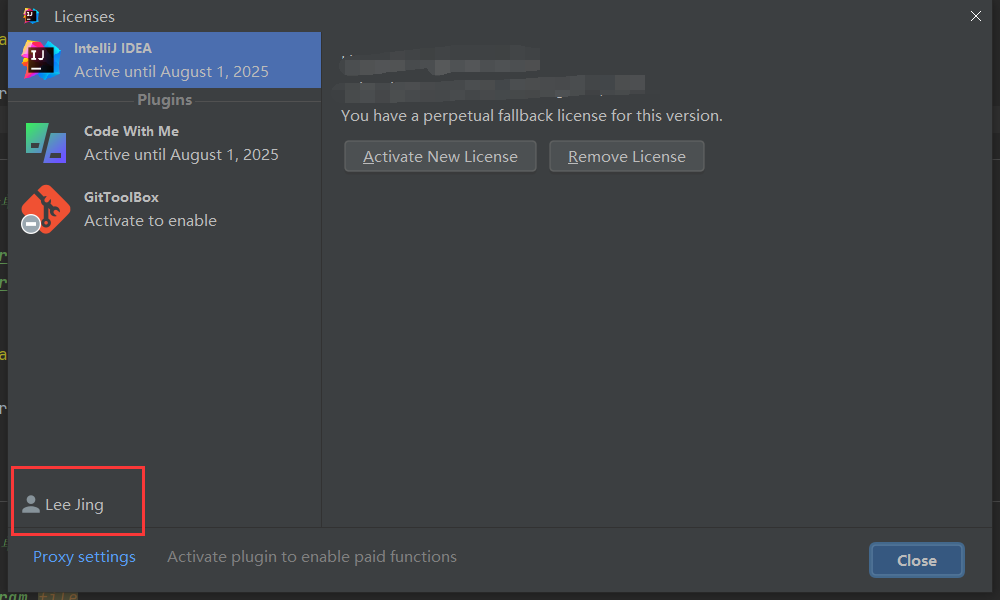Viewport: 1000px width, 600px height.
Task: Click the user avatar icon beside Lee Jing
Action: 30,504
